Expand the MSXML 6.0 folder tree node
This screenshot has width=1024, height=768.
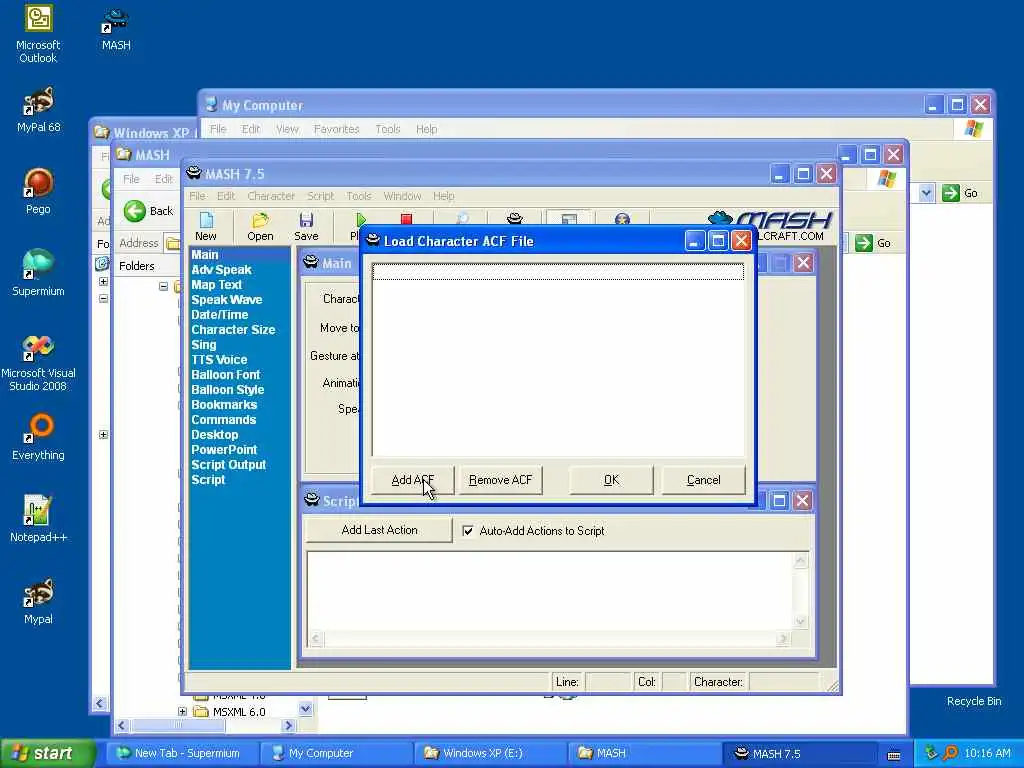pyautogui.click(x=182, y=711)
